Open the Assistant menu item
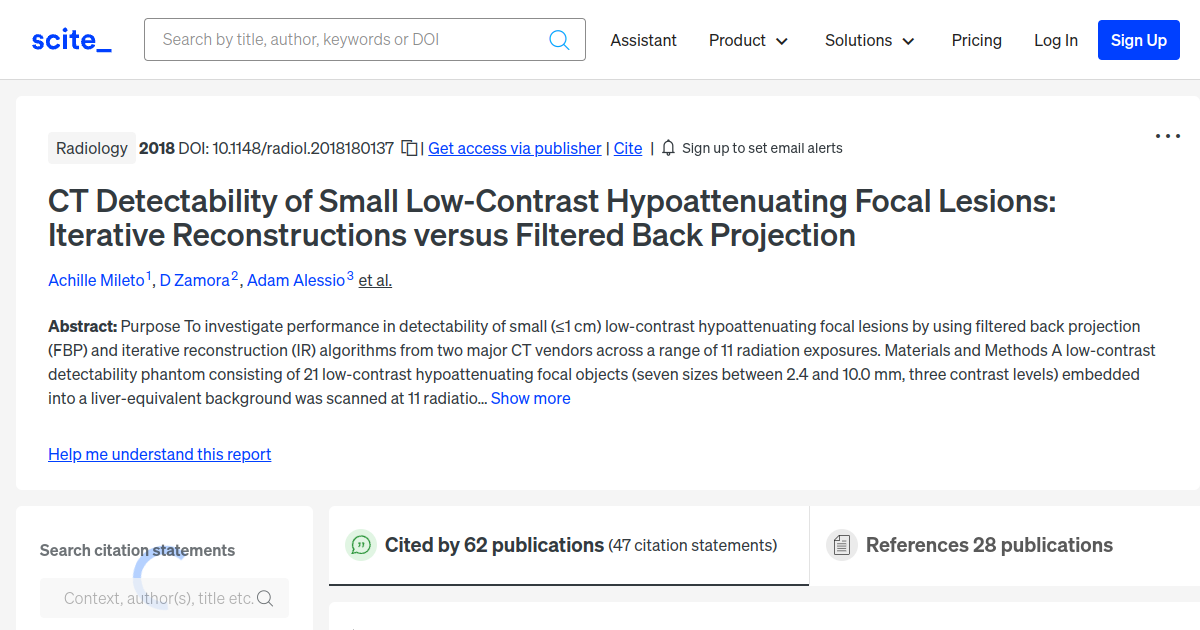This screenshot has height=630, width=1200. (643, 40)
